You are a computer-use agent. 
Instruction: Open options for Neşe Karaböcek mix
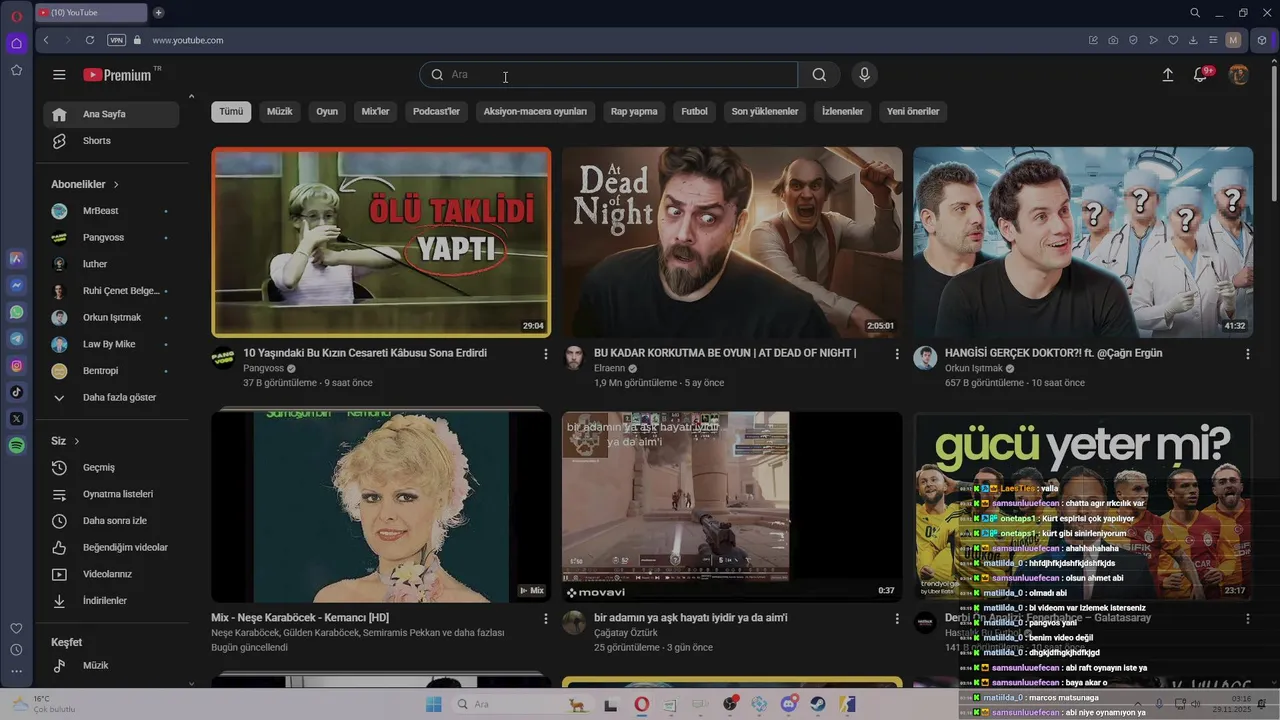[x=545, y=619]
